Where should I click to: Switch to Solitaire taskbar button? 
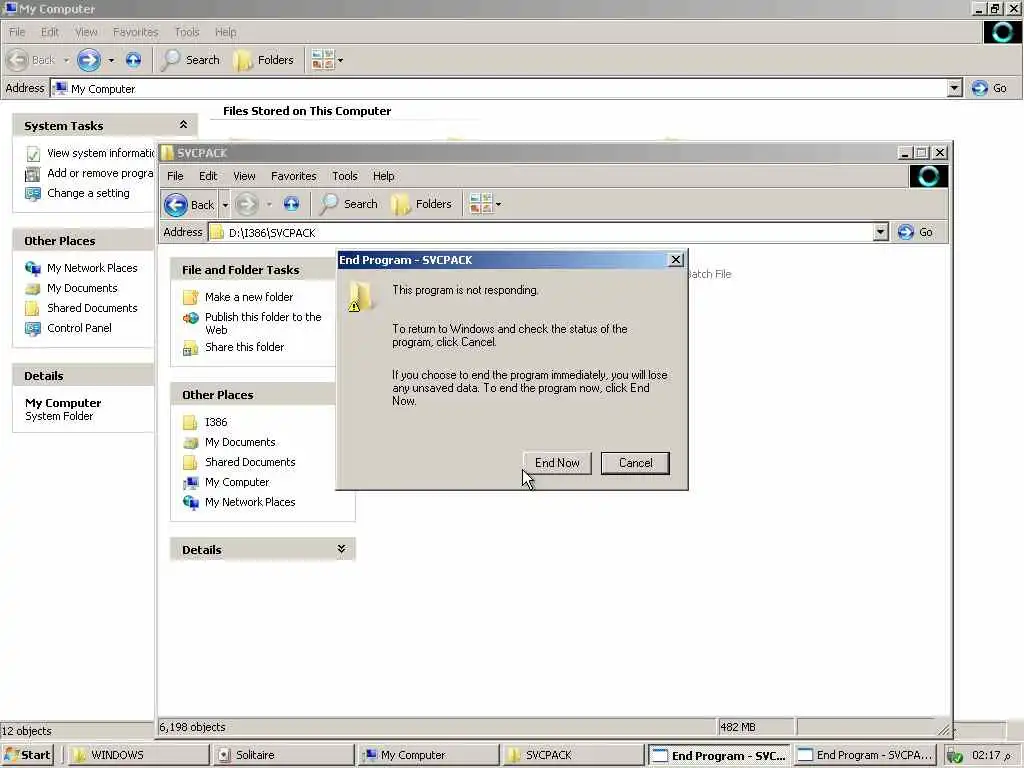pos(283,755)
